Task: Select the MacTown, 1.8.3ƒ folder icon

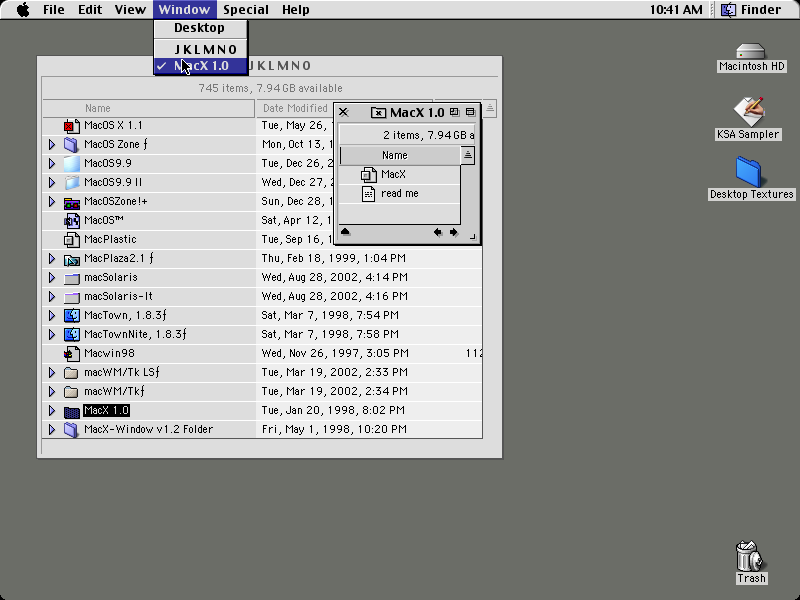Action: 72,315
